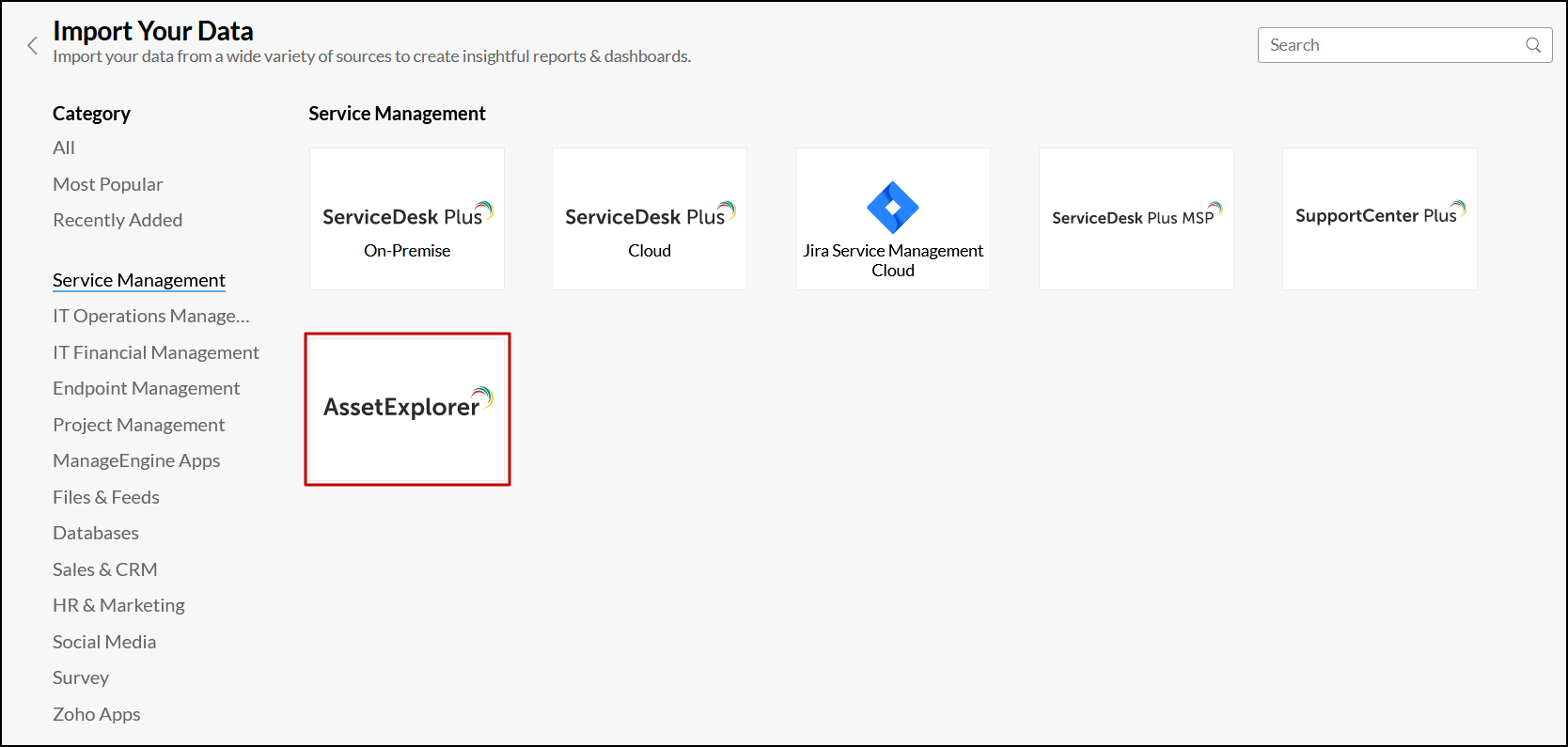Open Zoho Apps category
The image size is (1568, 747).
pos(97,714)
